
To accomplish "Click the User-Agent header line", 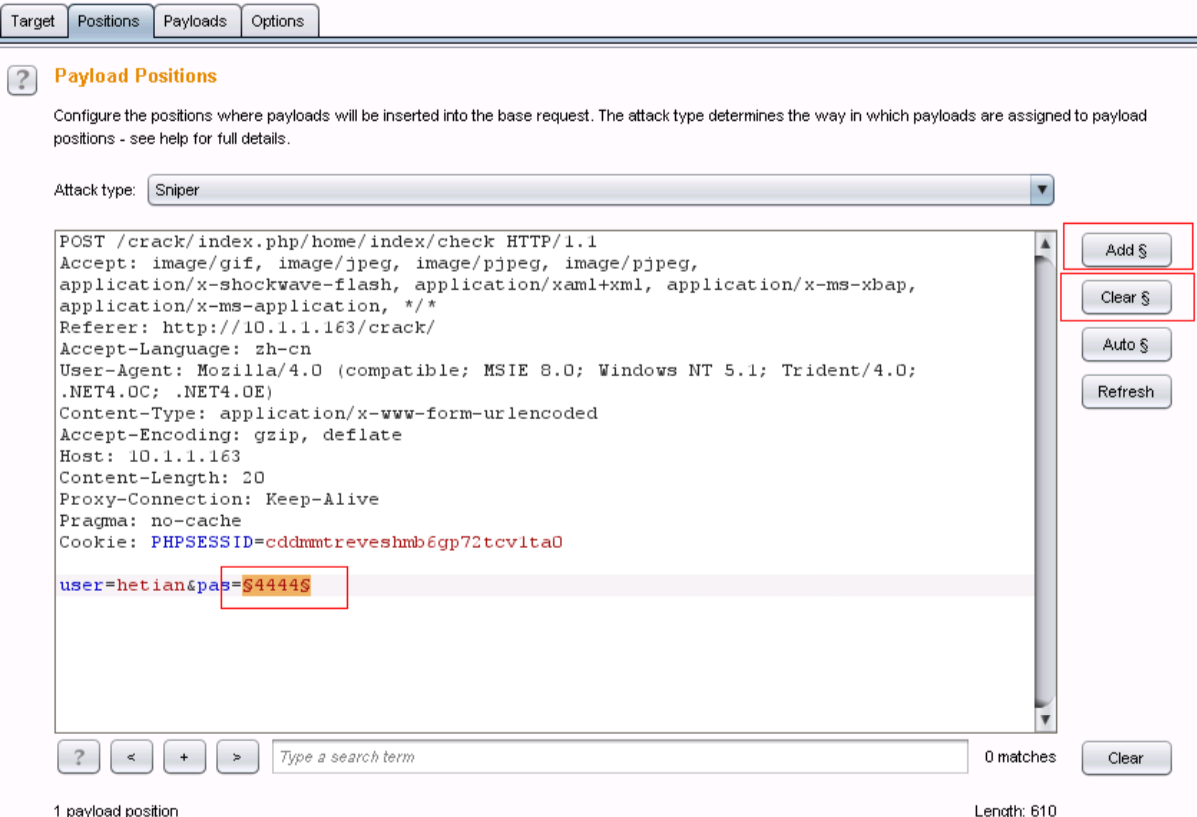I will point(488,370).
